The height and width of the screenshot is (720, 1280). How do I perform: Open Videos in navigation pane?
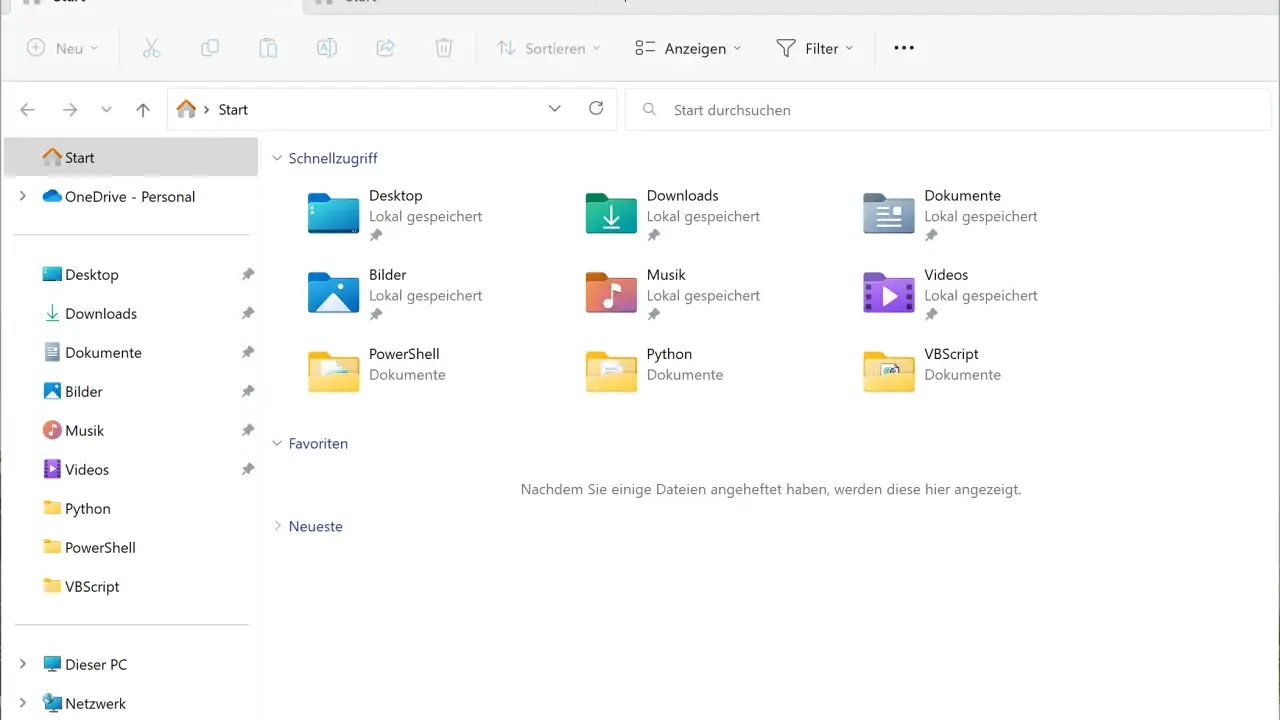(75, 470)
